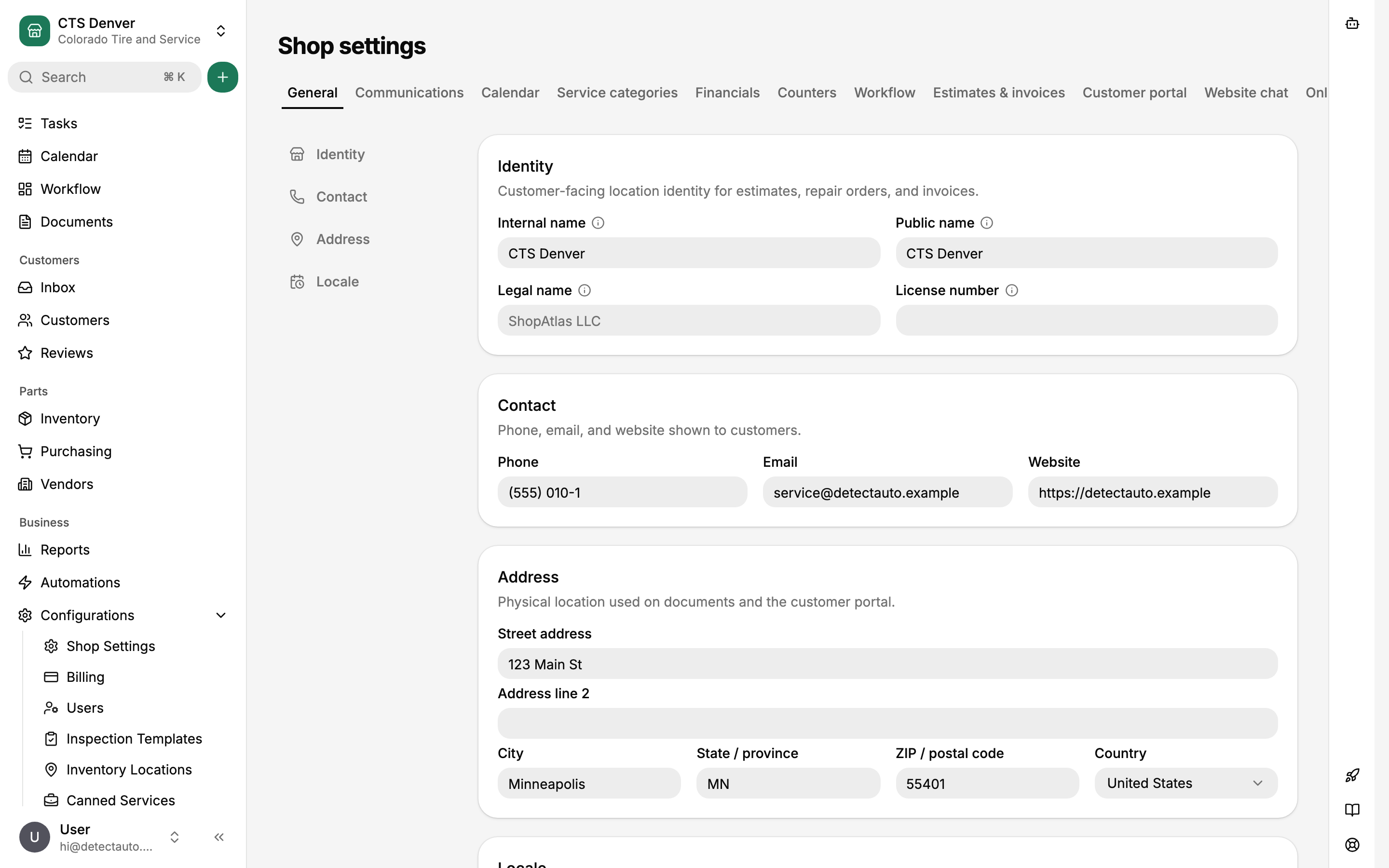Focus the License number field
Screen dimensions: 1389x868
click(1087, 320)
